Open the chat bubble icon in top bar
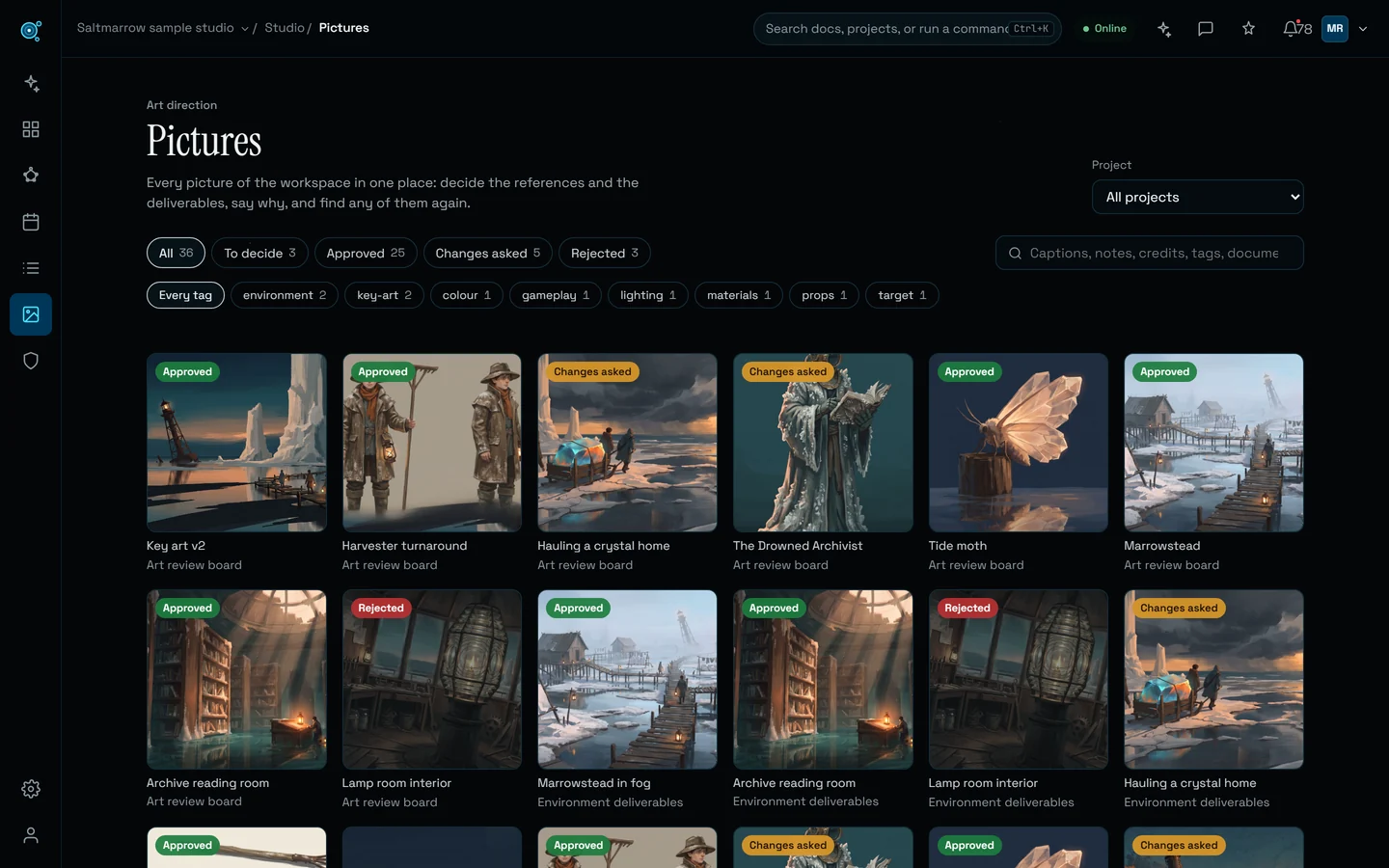1389x868 pixels. point(1206,29)
